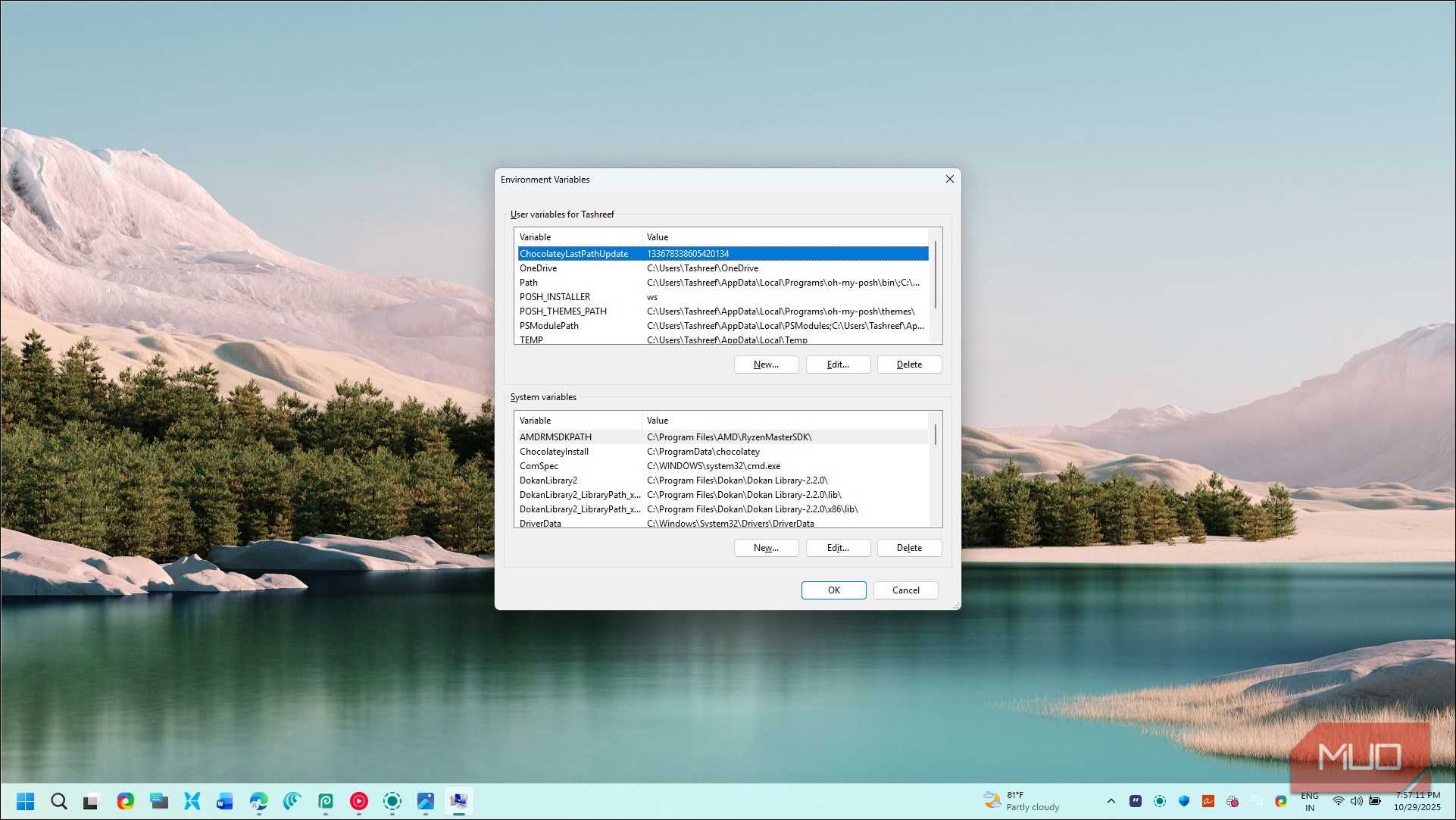Image resolution: width=1456 pixels, height=820 pixels.
Task: Open the teal dotted-circle app icon in taskbar
Action: click(x=392, y=801)
